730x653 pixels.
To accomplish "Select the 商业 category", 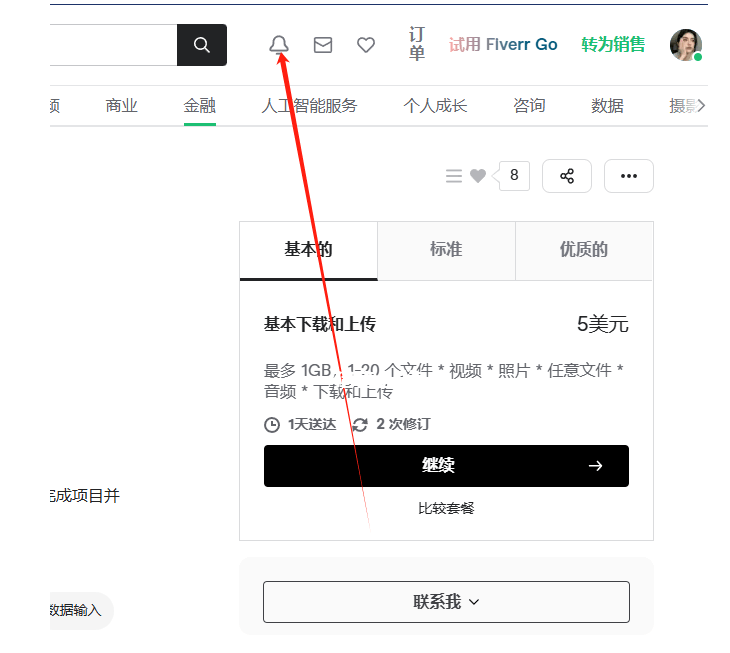I will point(122,106).
